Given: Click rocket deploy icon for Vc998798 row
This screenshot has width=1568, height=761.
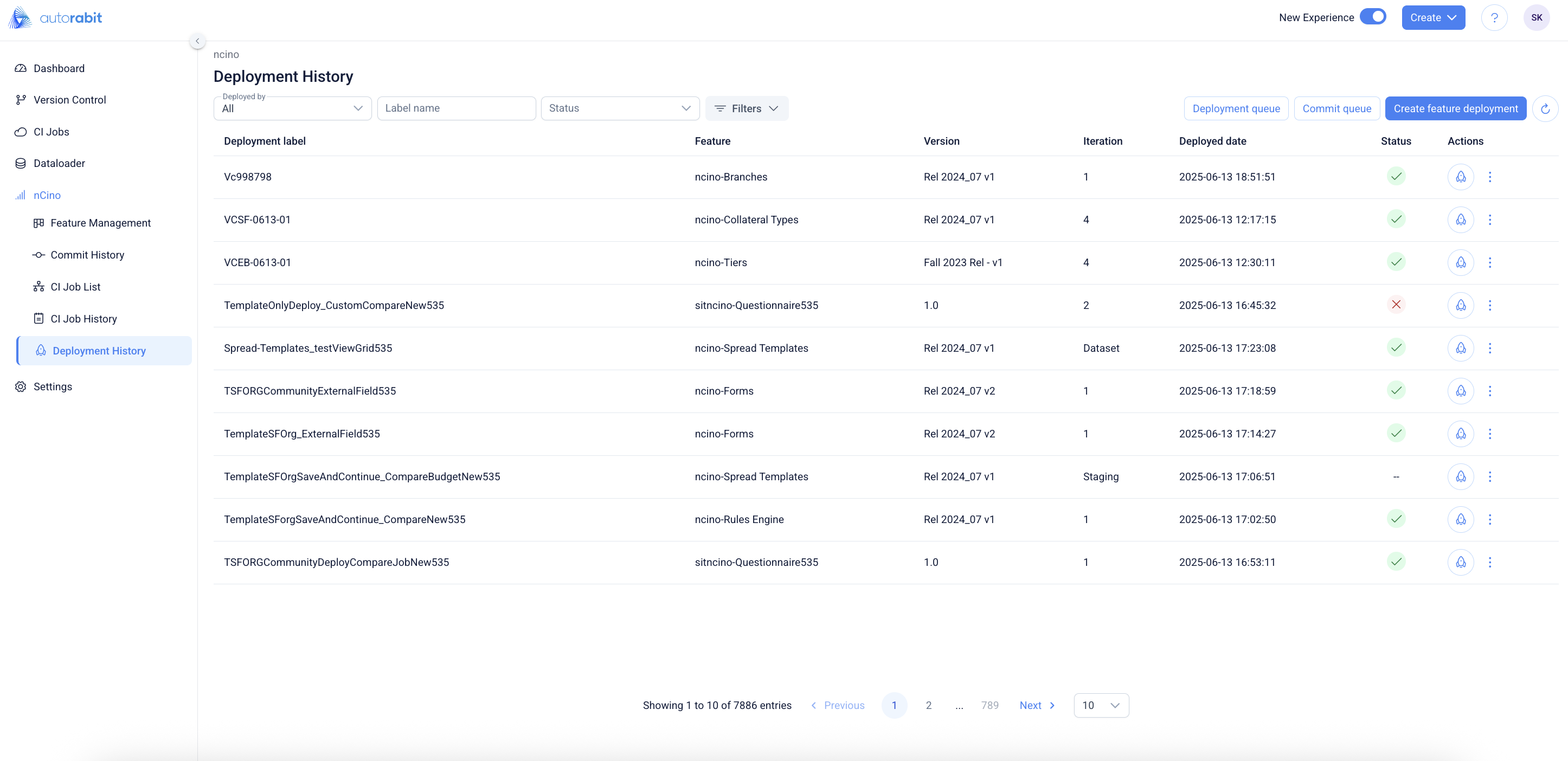Looking at the screenshot, I should 1460,177.
